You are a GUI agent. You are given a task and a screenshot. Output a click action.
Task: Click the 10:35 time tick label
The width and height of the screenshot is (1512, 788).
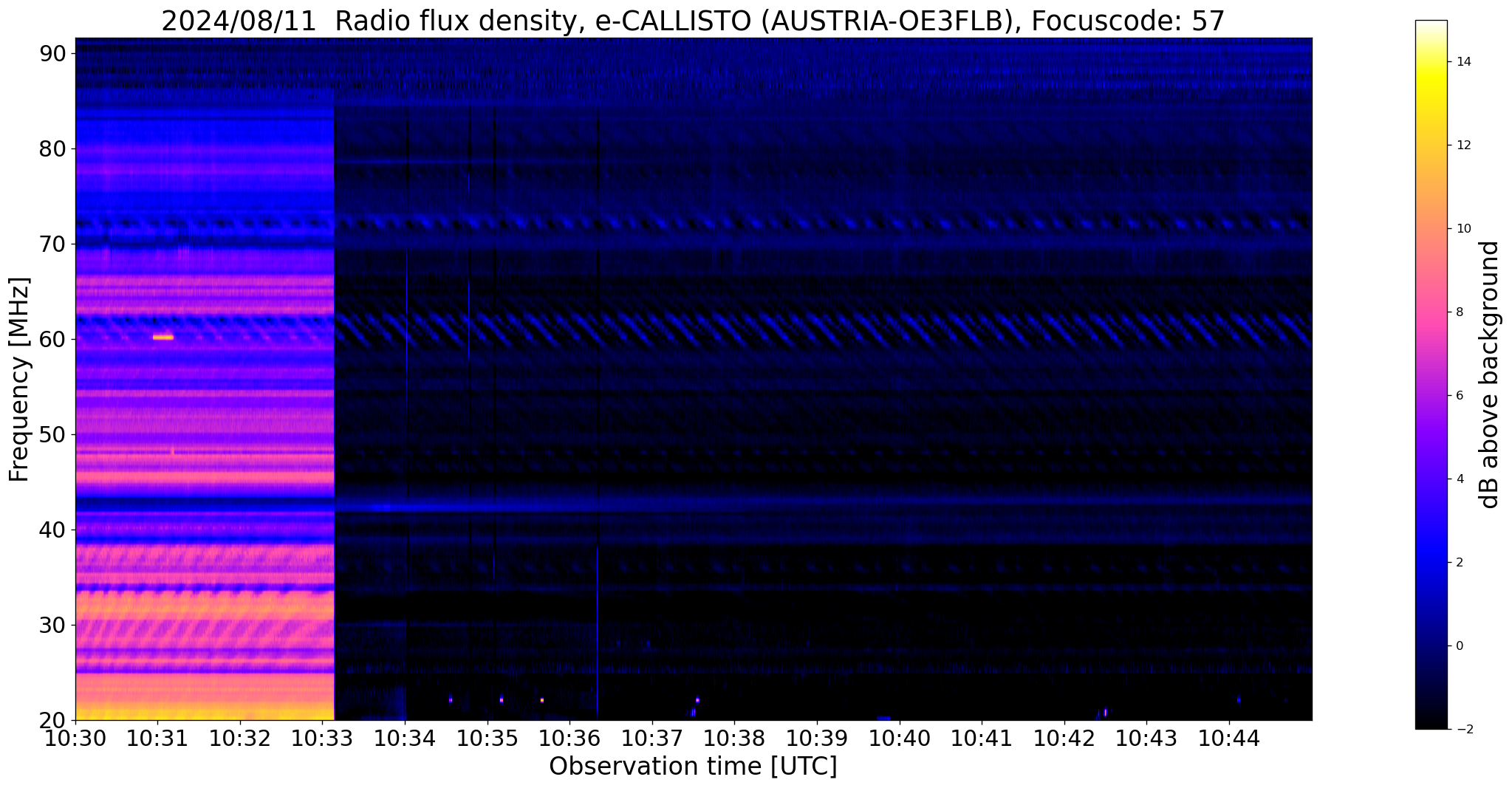tap(488, 738)
